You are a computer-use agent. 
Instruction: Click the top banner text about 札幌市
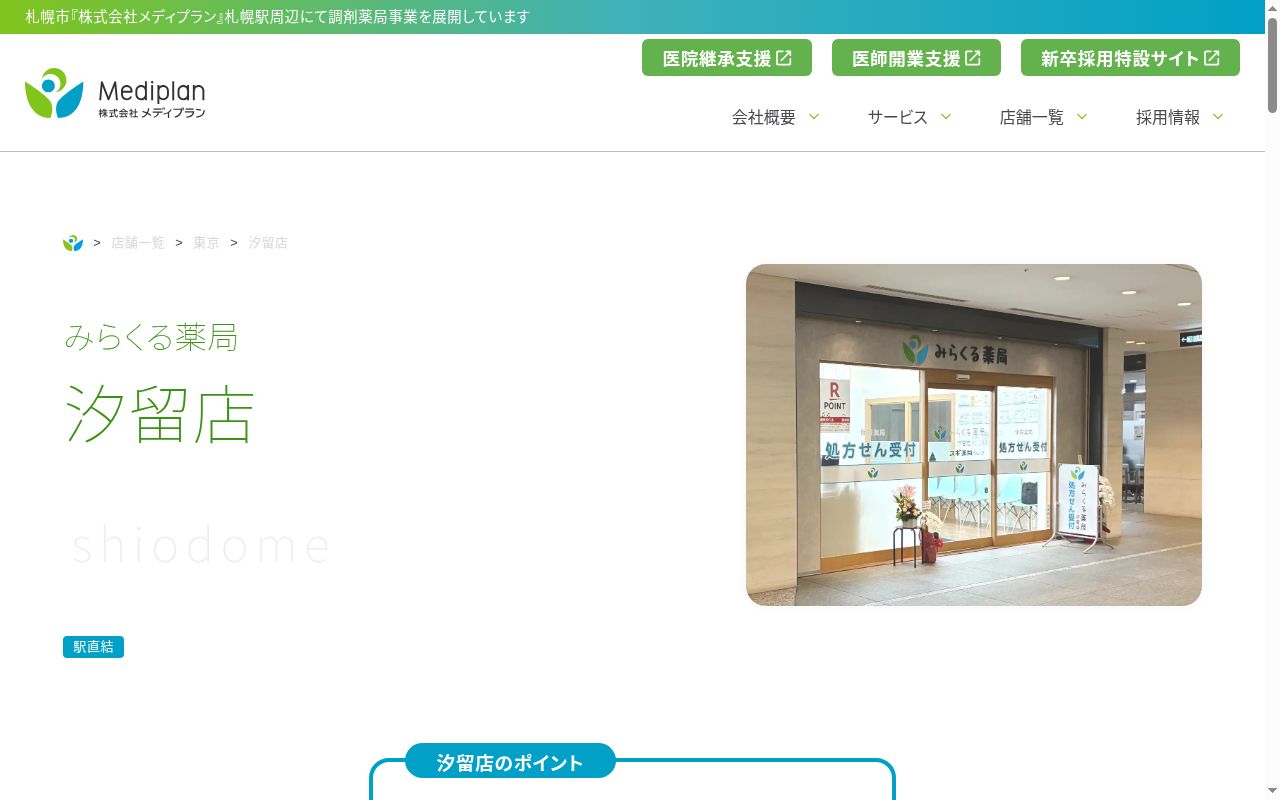(277, 17)
